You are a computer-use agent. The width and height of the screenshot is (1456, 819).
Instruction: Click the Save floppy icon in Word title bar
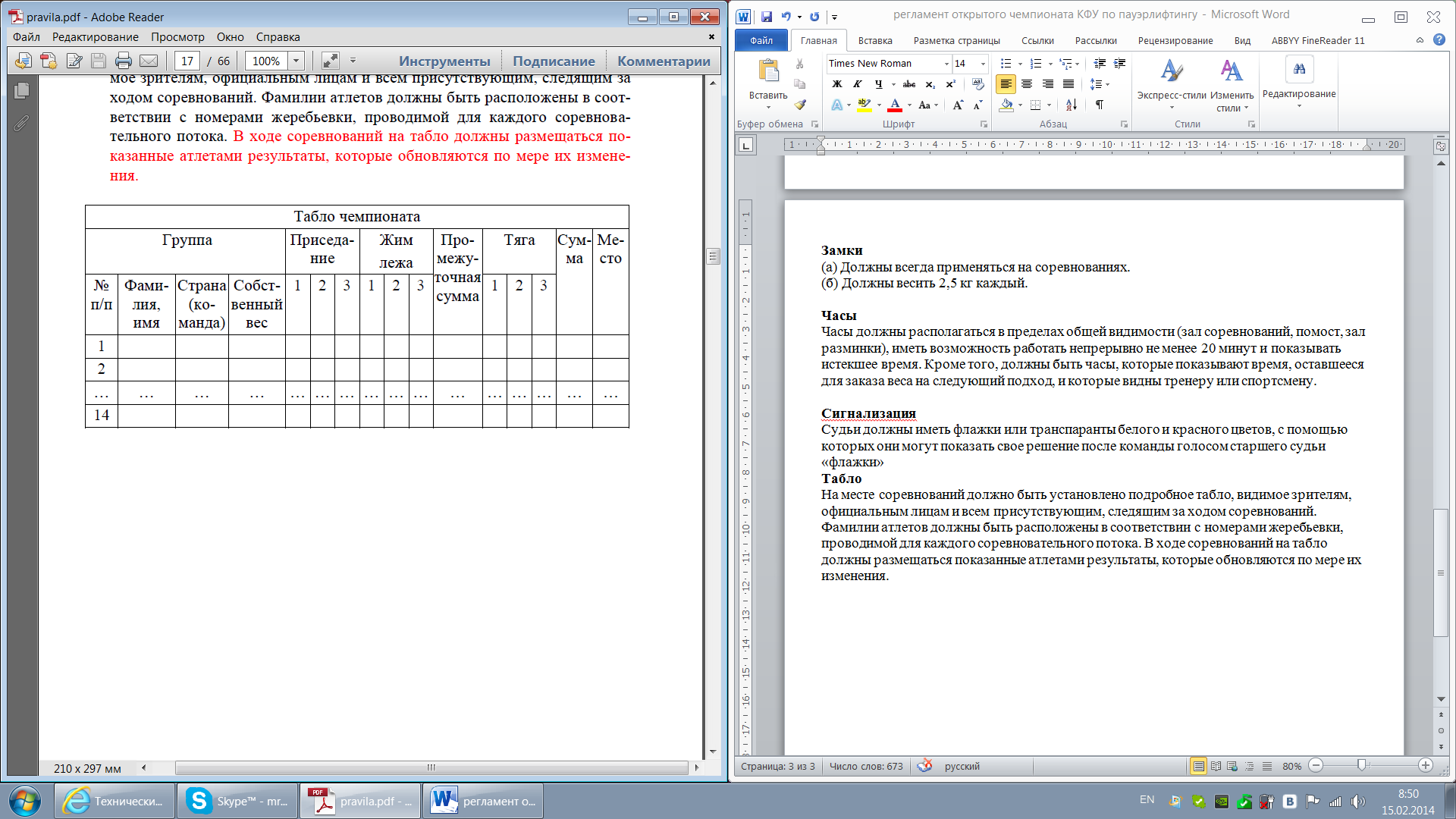point(766,17)
